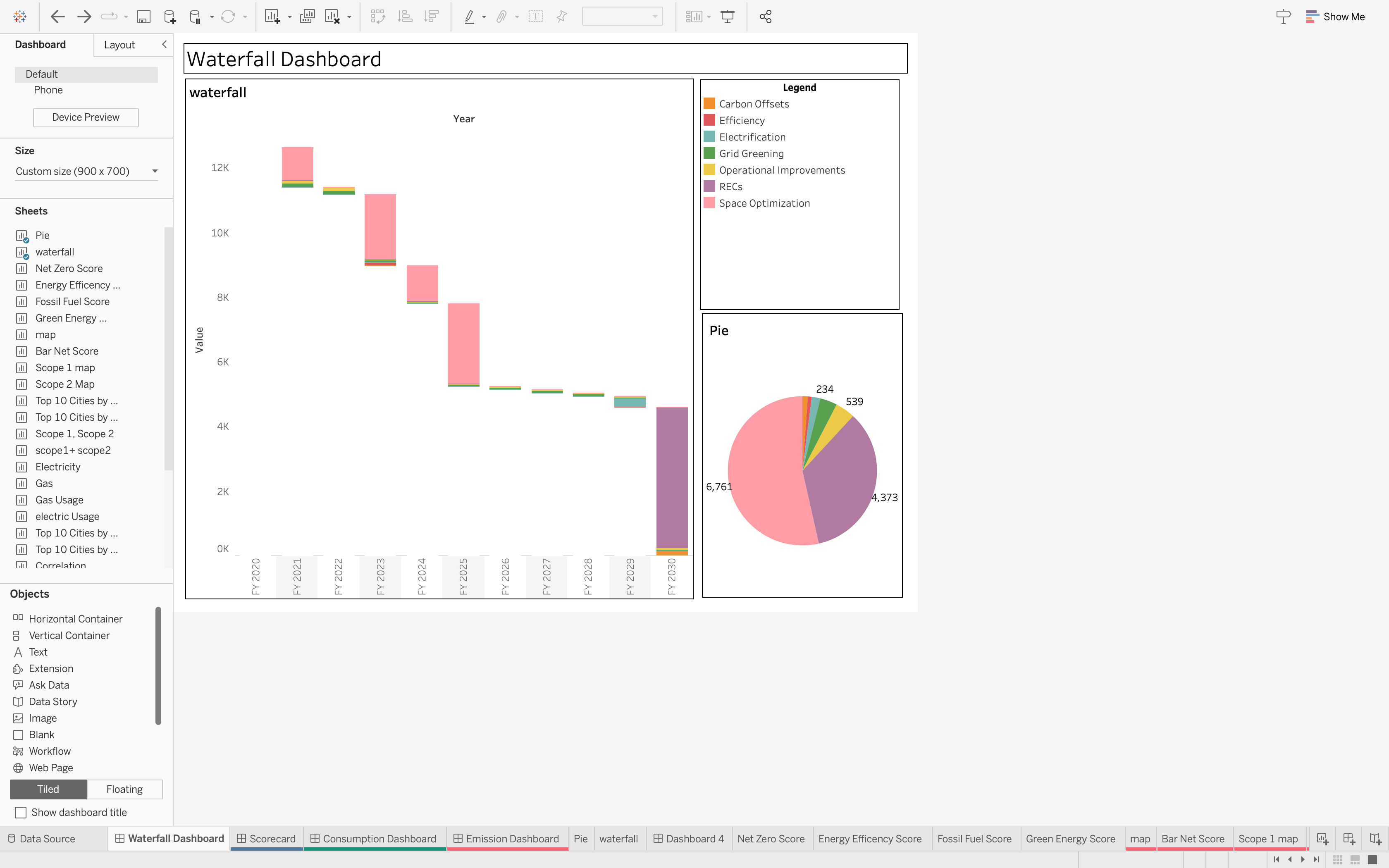Click the Swap Rows and Columns icon
This screenshot has height=868, width=1389.
tap(378, 16)
